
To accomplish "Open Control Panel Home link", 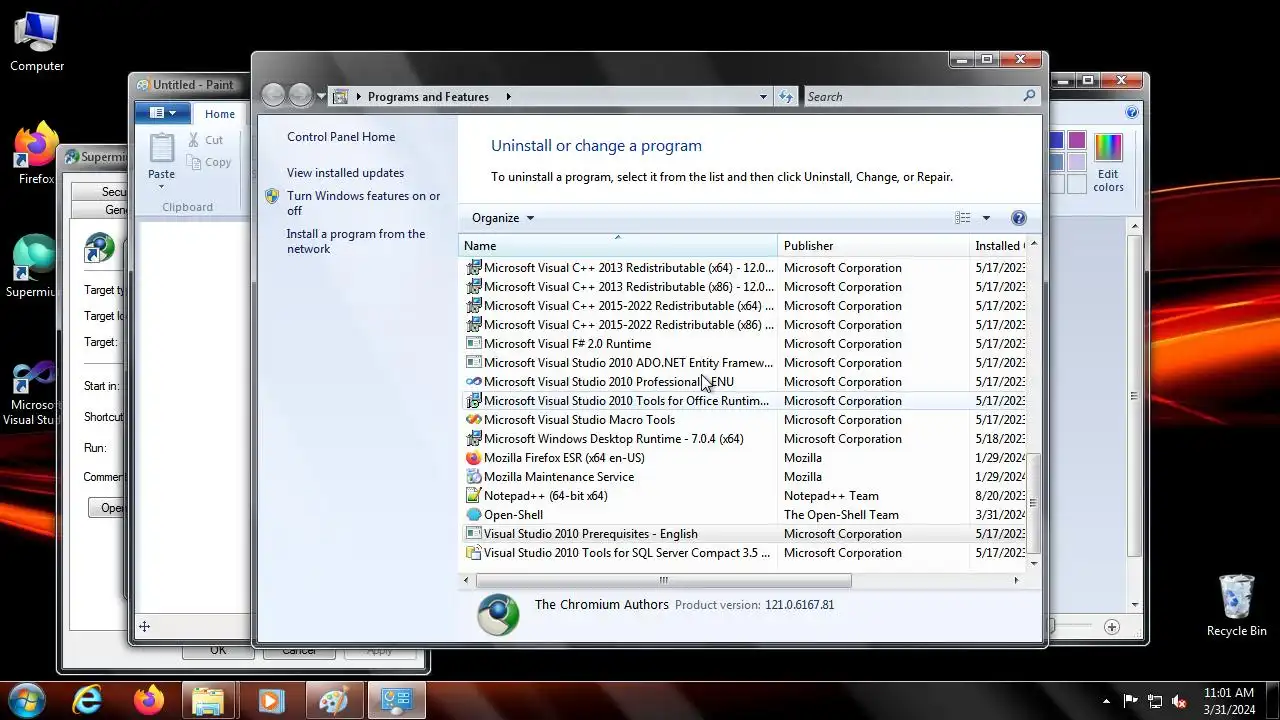I will coord(341,137).
